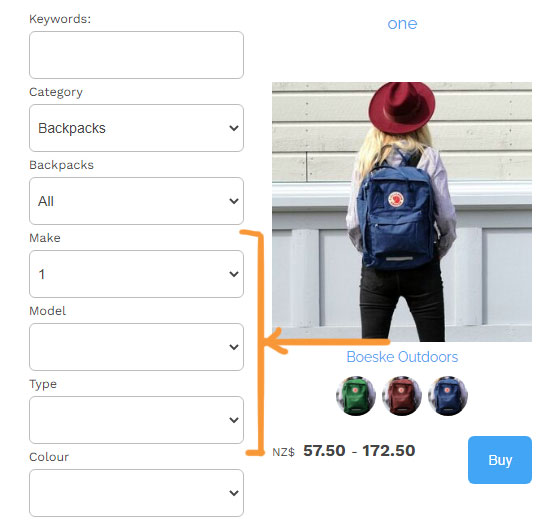Click the Buy button
This screenshot has height=523, width=546.
tap(500, 460)
